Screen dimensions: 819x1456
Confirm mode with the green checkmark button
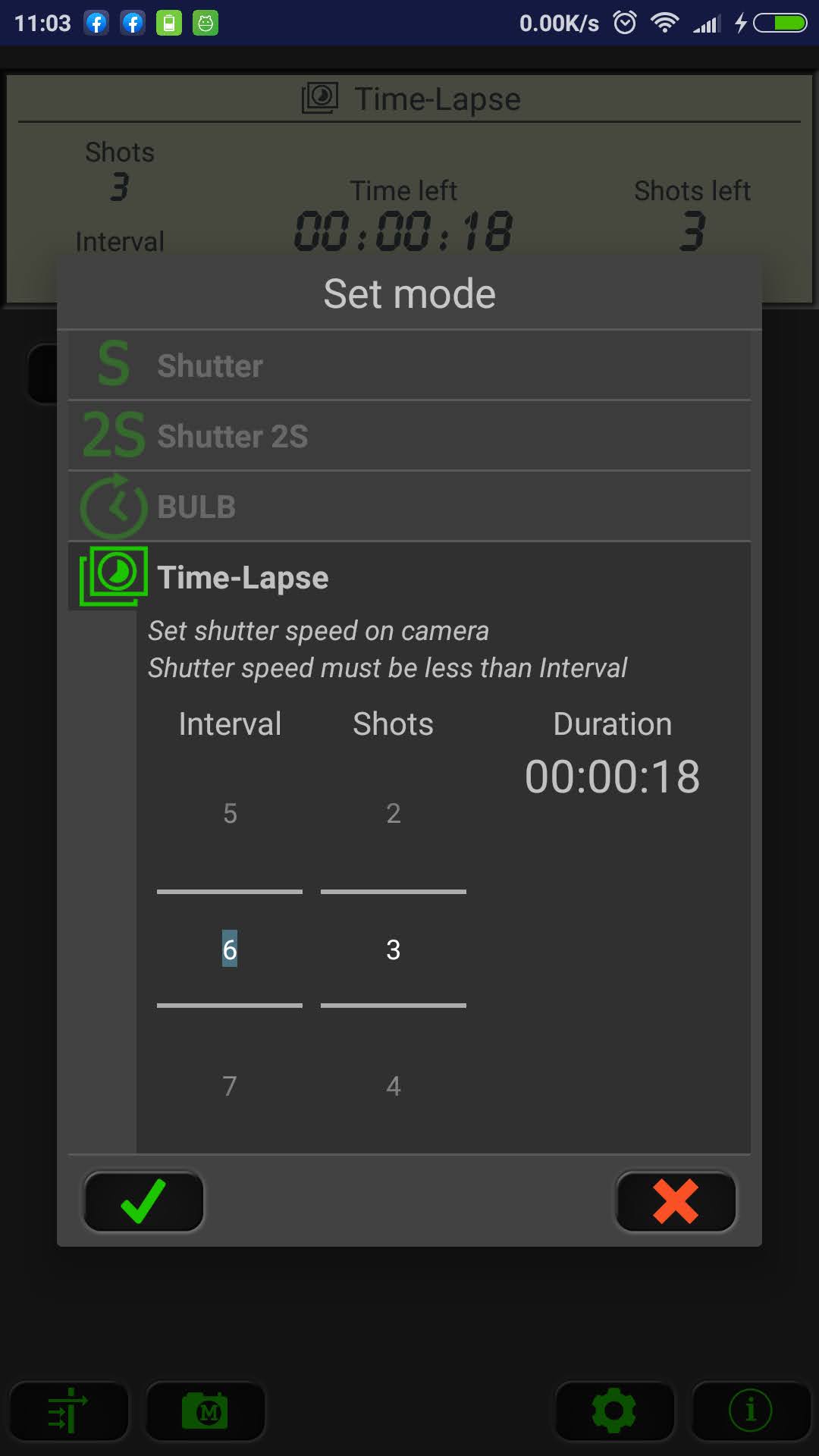click(143, 1201)
